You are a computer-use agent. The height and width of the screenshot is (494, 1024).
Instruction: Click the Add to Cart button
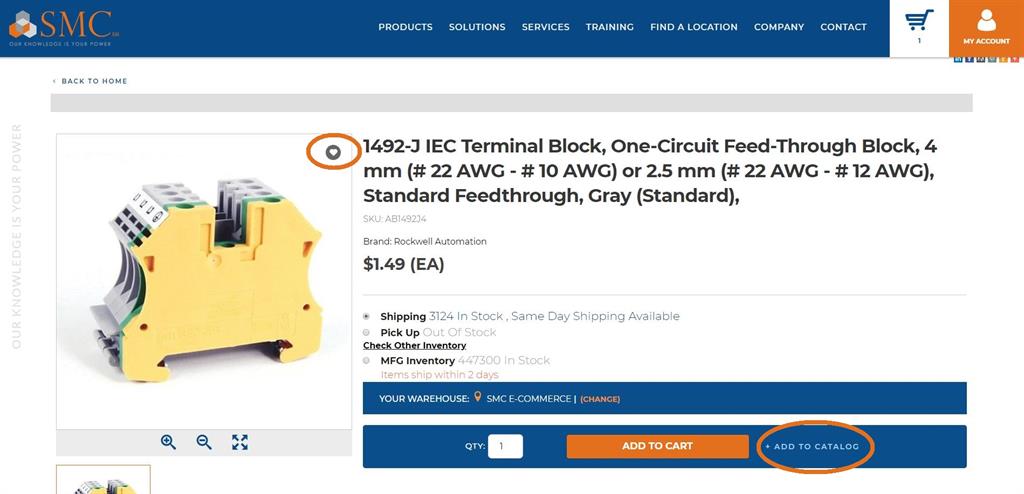(657, 446)
